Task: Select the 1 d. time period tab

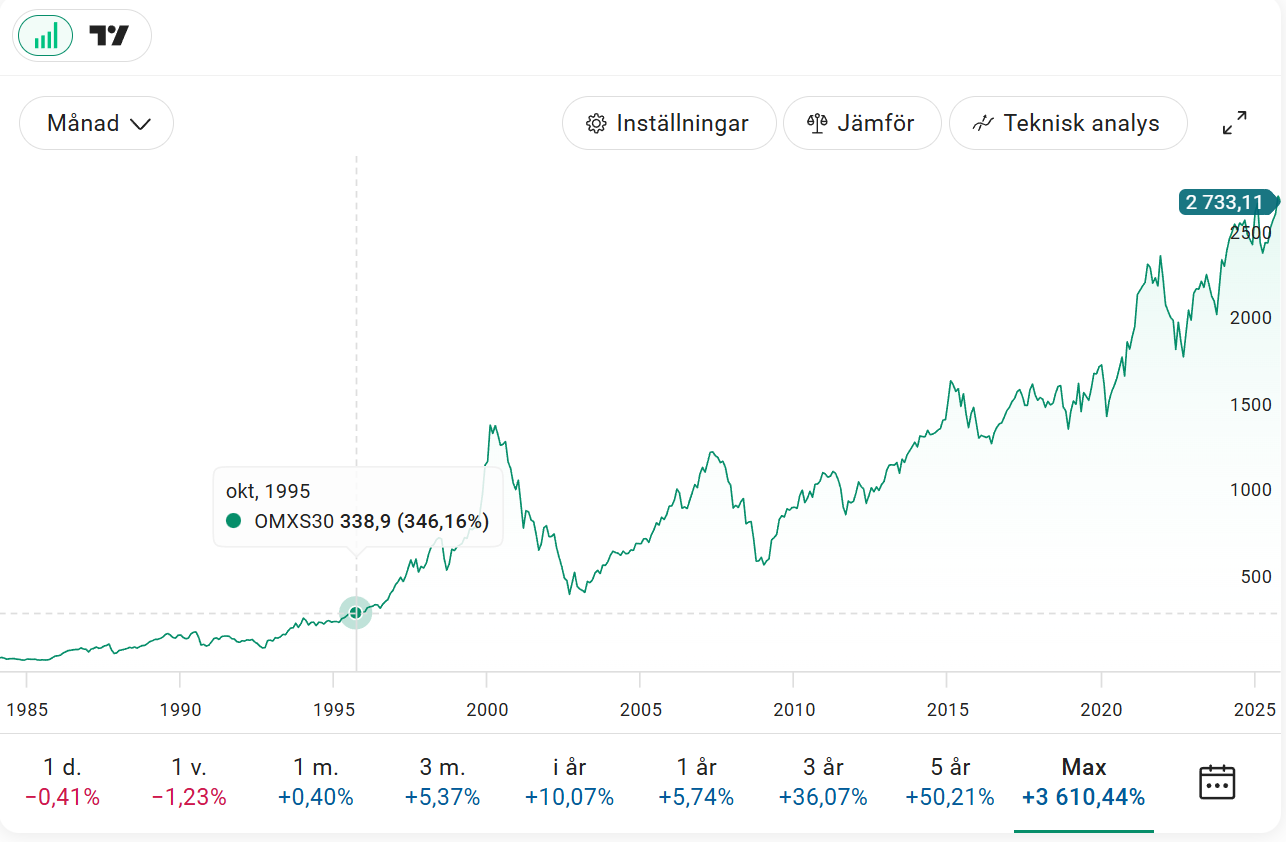Action: (x=62, y=782)
